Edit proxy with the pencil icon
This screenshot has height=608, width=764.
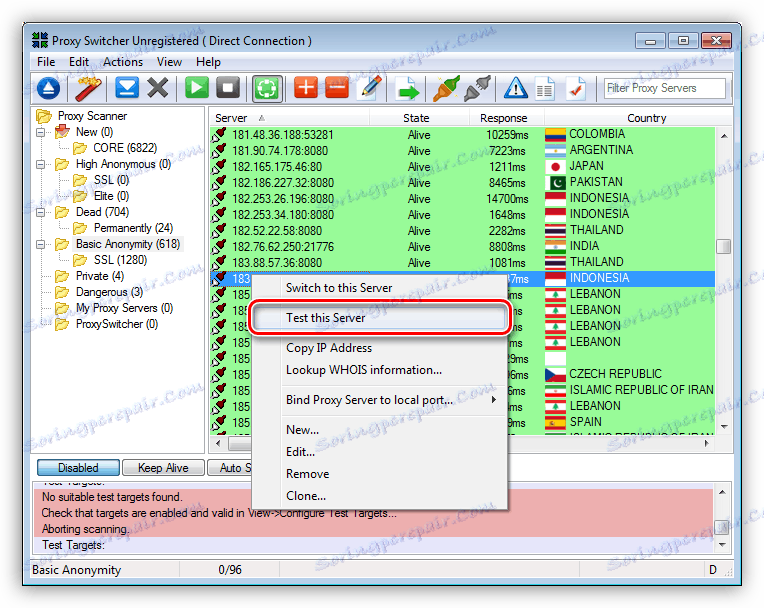[x=369, y=89]
